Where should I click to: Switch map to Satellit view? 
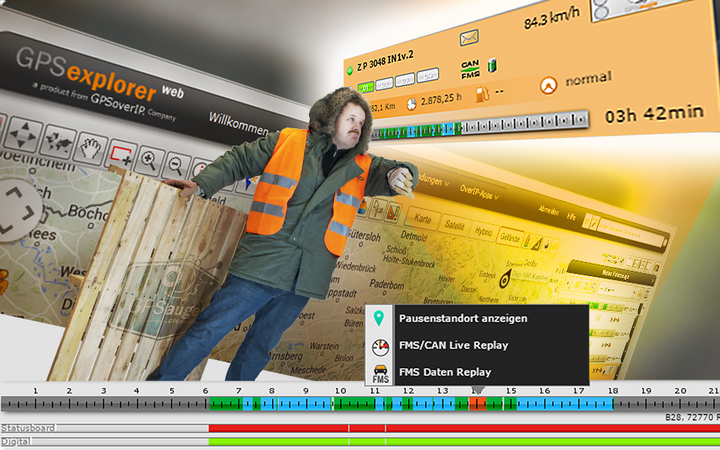coord(454,225)
